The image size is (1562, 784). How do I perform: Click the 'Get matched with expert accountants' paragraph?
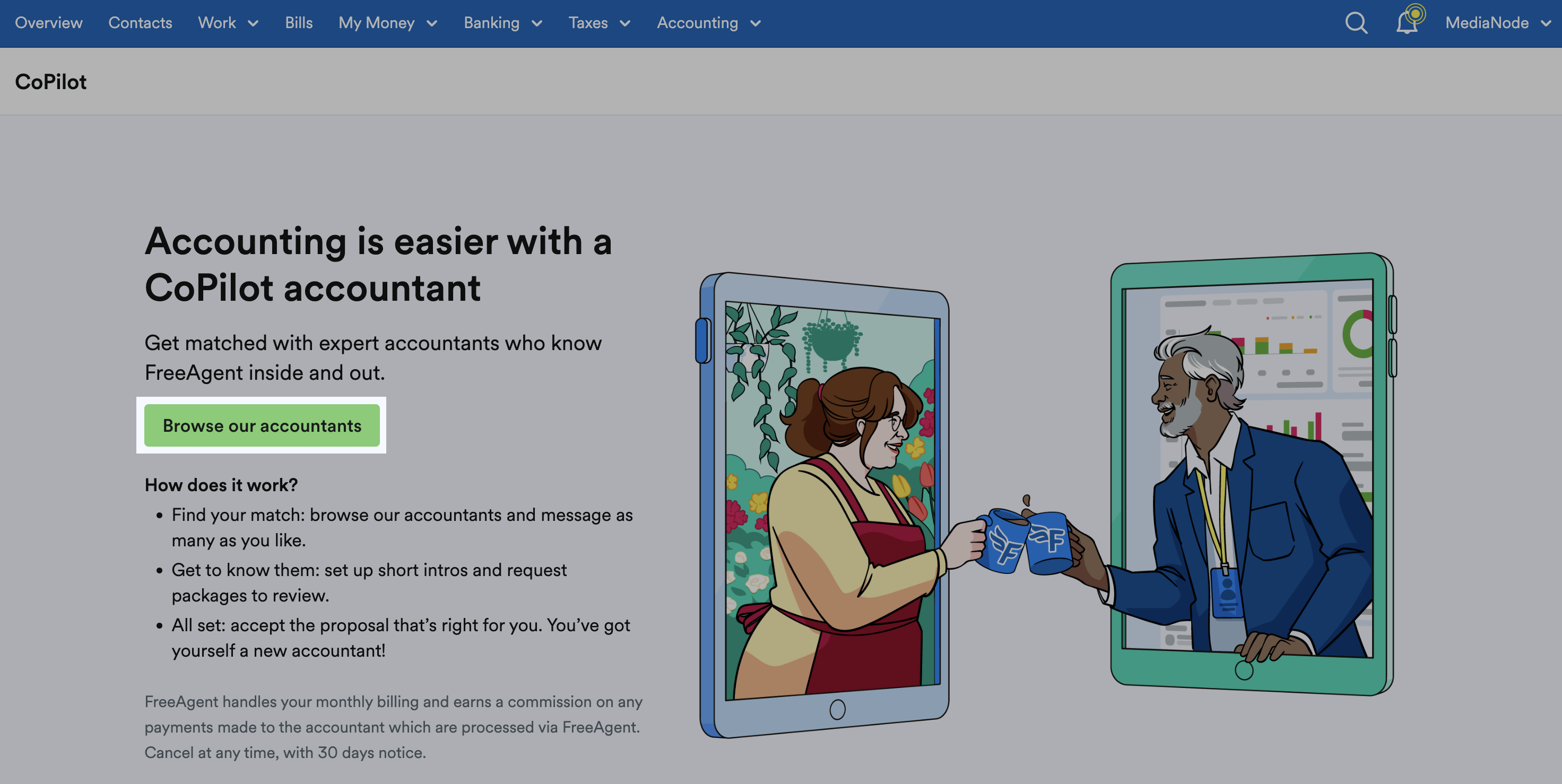tap(373, 358)
